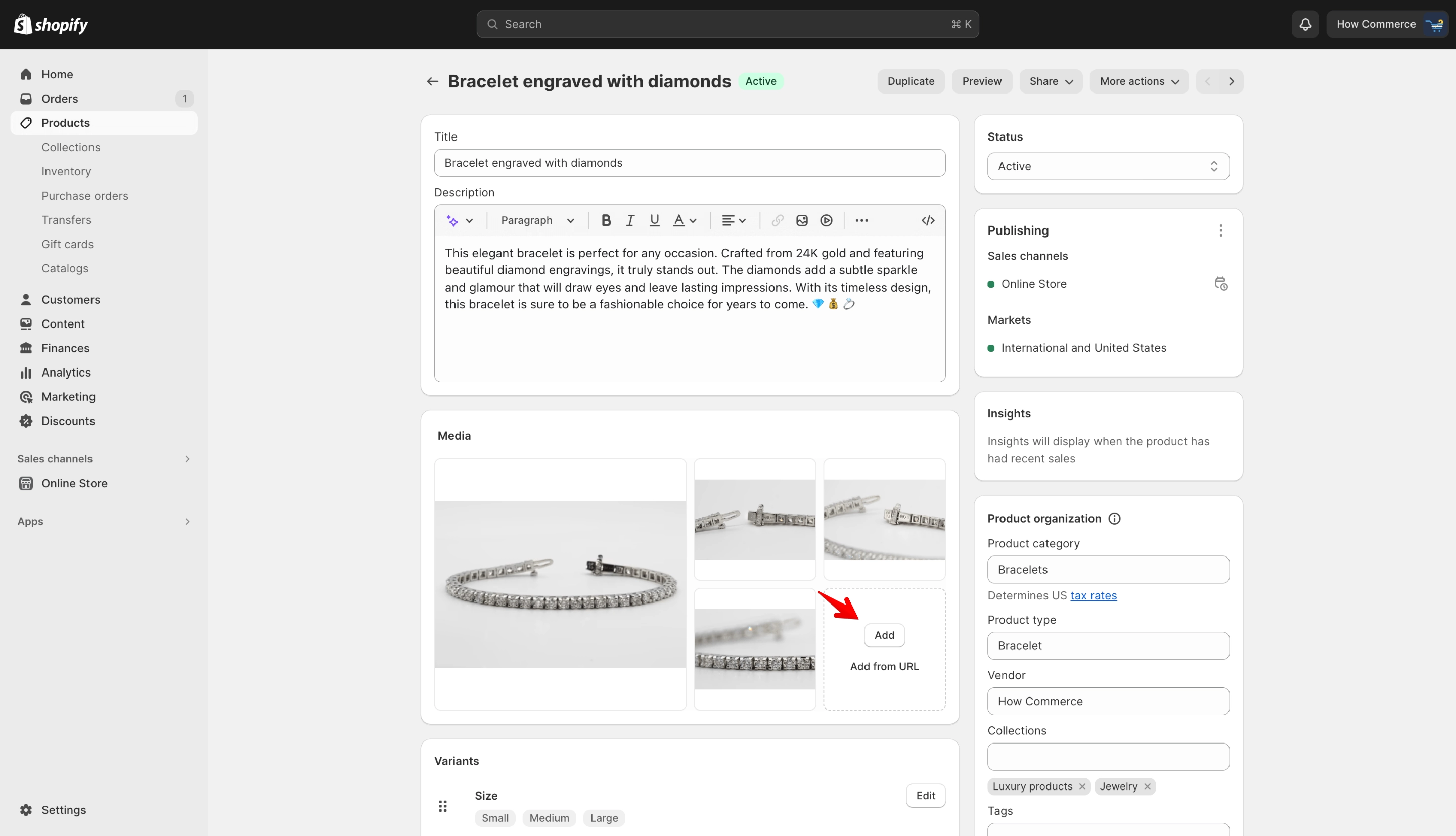Click Add from URL
The image size is (1456, 836).
[x=884, y=667]
